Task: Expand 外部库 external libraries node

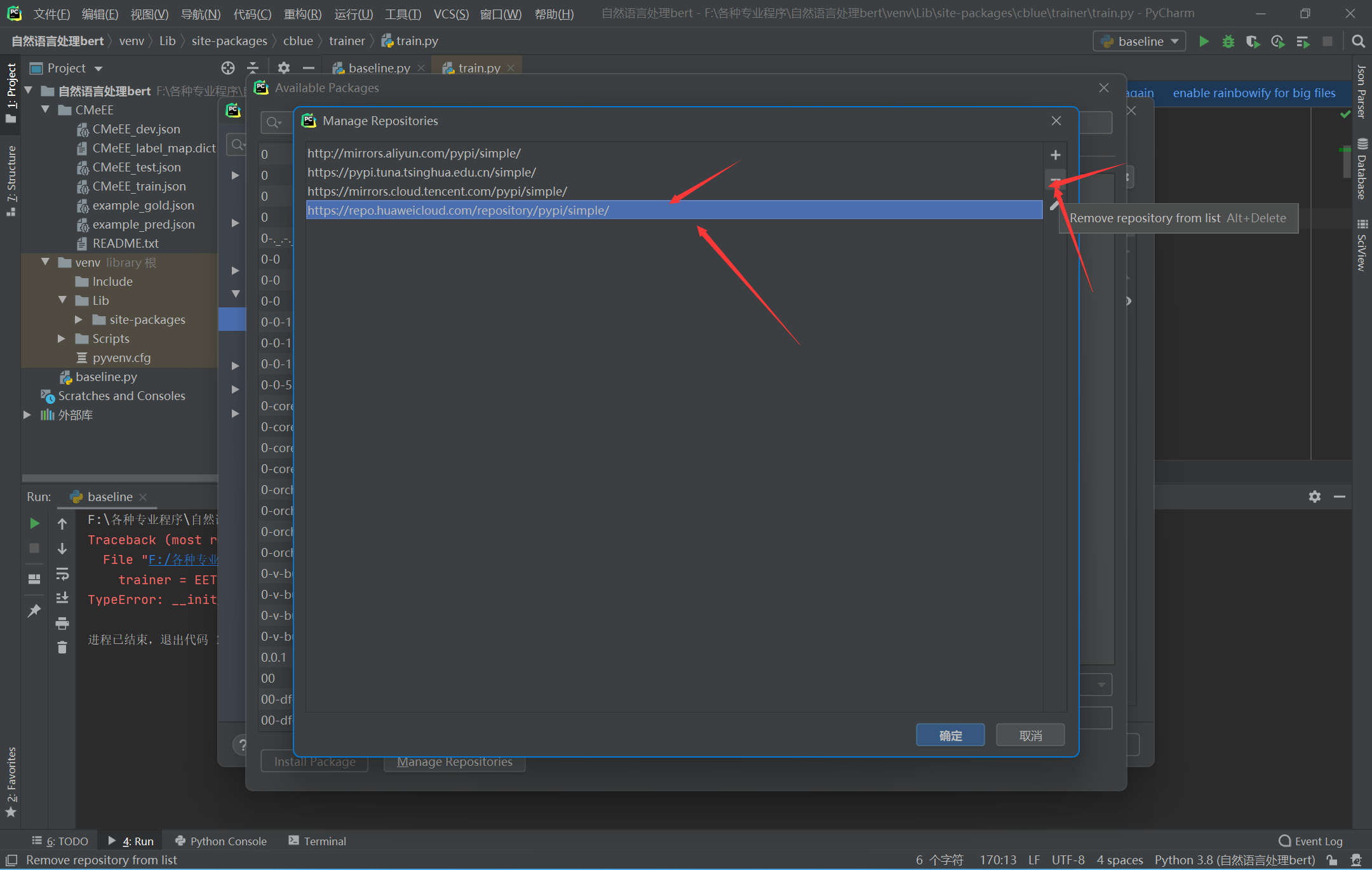Action: click(x=27, y=415)
